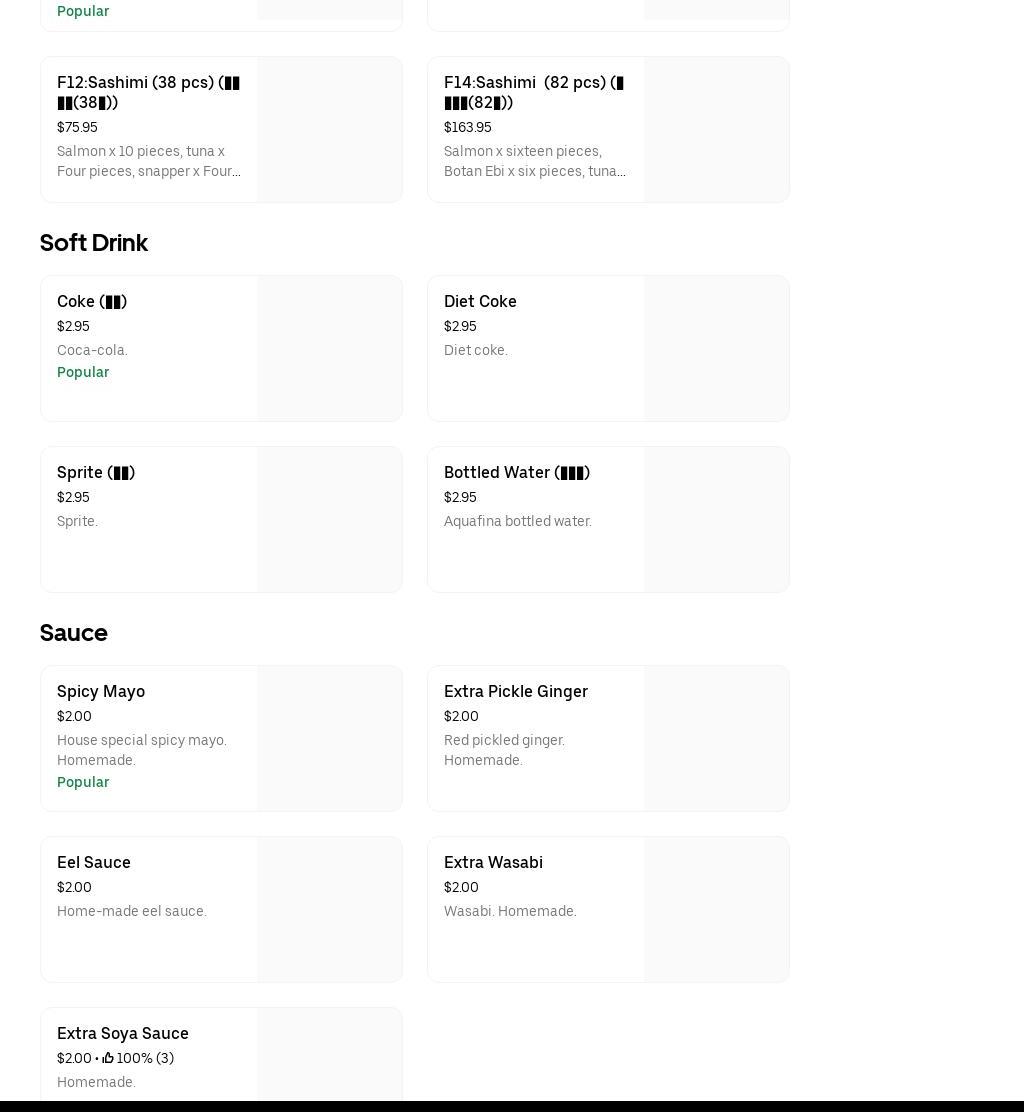1024x1112 pixels.
Task: Click the Spicy Mayo image thumbnail
Action: (x=329, y=738)
